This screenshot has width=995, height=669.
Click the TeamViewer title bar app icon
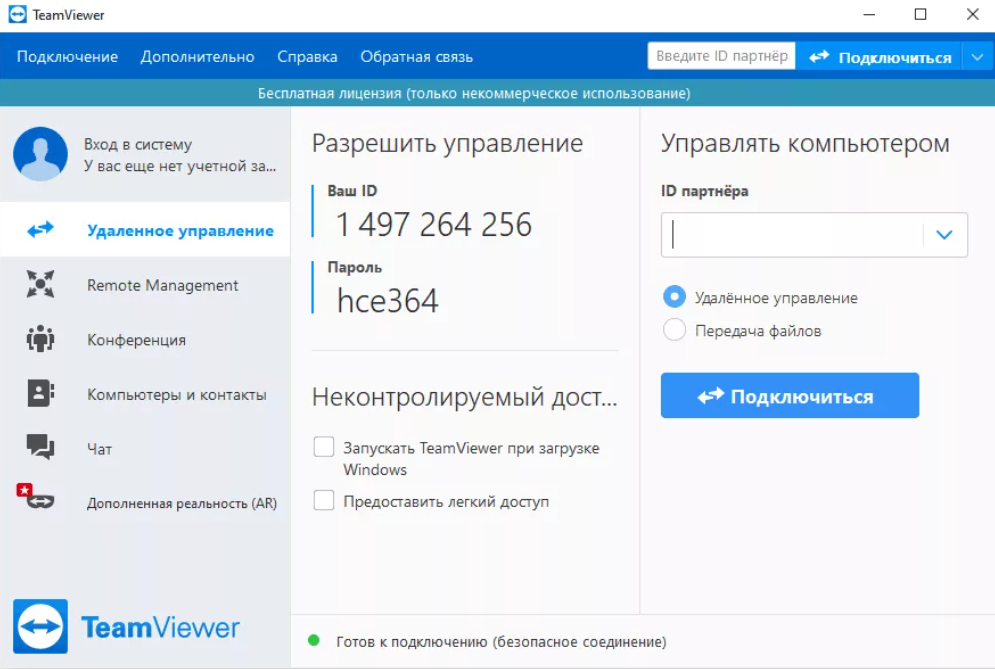click(x=18, y=14)
